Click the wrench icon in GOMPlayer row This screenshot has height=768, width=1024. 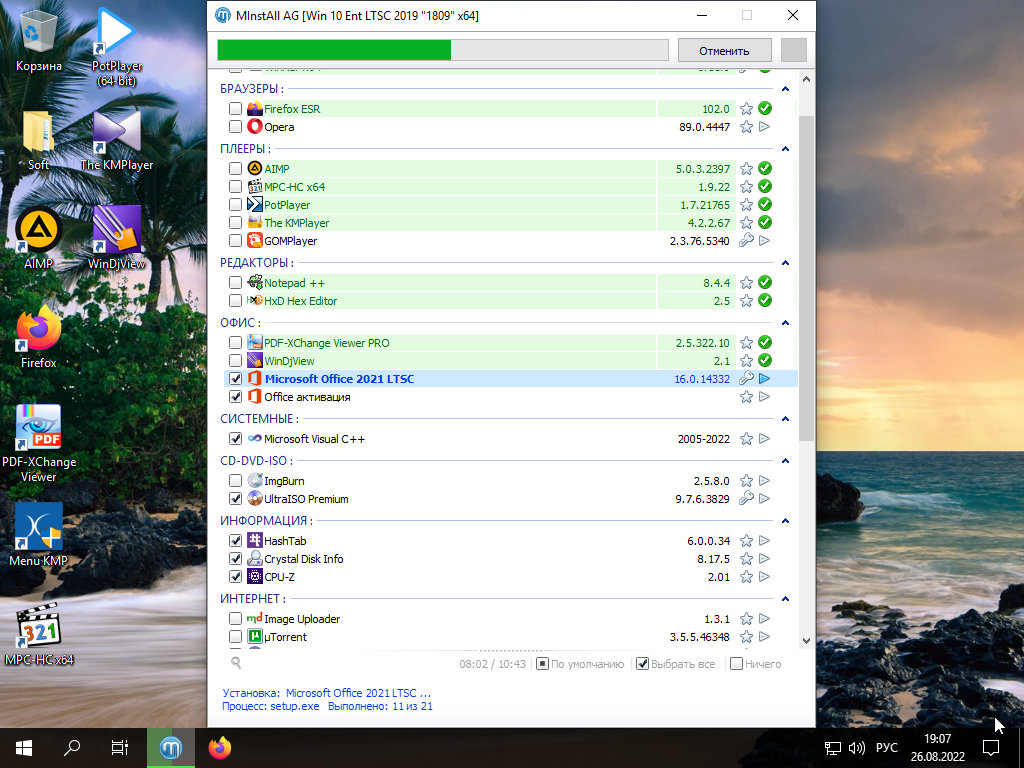(x=746, y=241)
